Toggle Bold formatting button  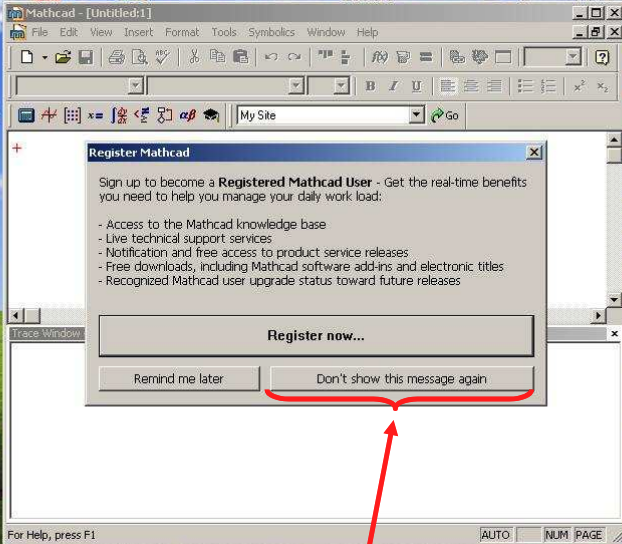(370, 87)
